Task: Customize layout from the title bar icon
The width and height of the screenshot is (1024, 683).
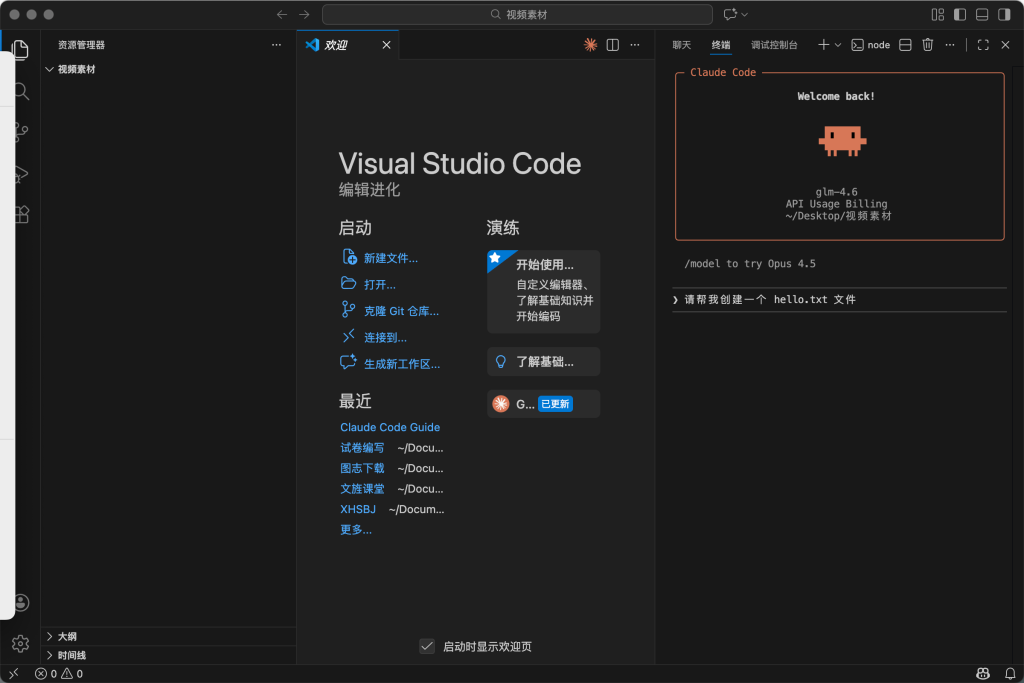Action: [x=937, y=15]
